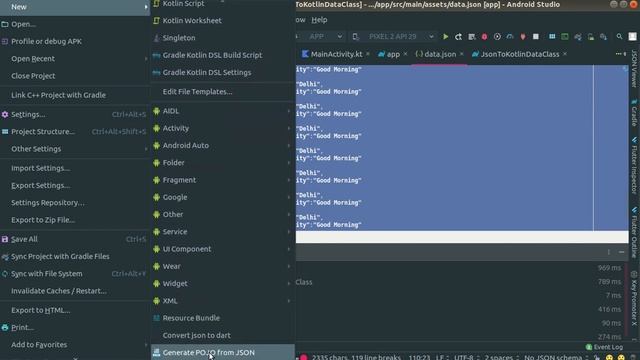Choose Singleton template

pos(222,38)
